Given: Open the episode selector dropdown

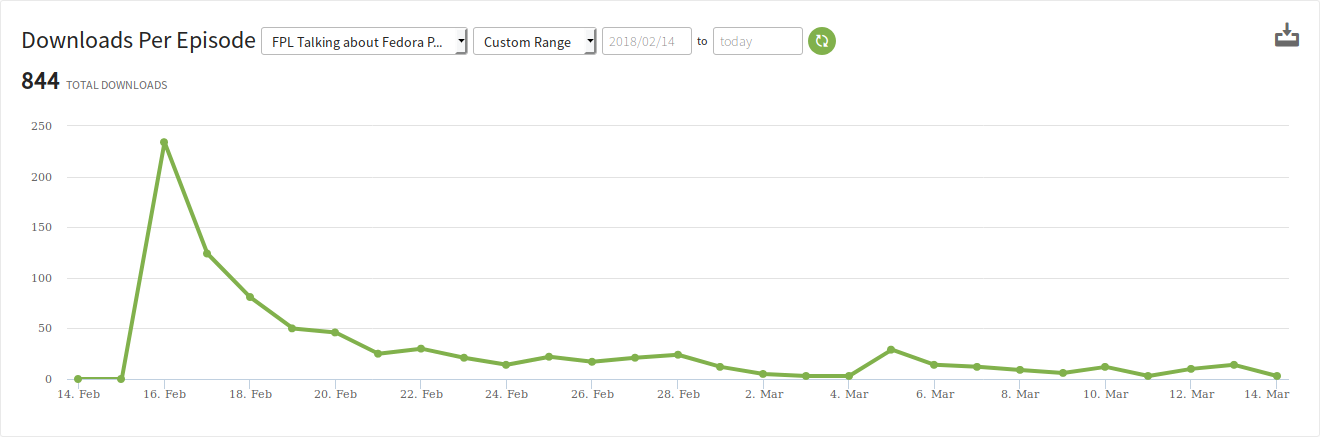Looking at the screenshot, I should (x=365, y=42).
